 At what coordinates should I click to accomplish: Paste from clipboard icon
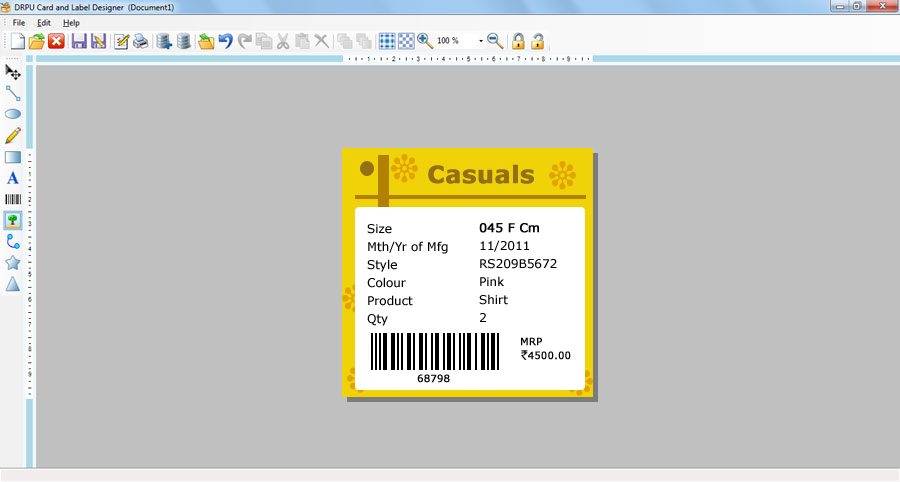(302, 41)
